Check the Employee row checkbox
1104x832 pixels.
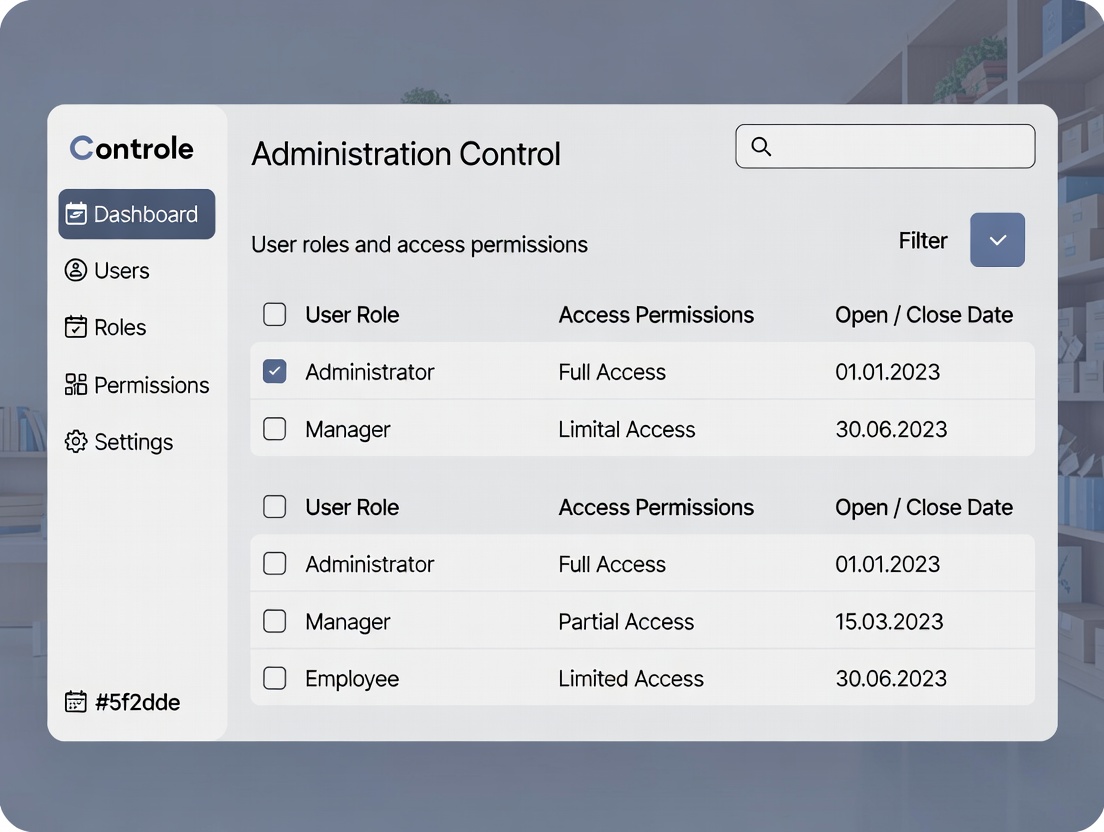tap(274, 678)
